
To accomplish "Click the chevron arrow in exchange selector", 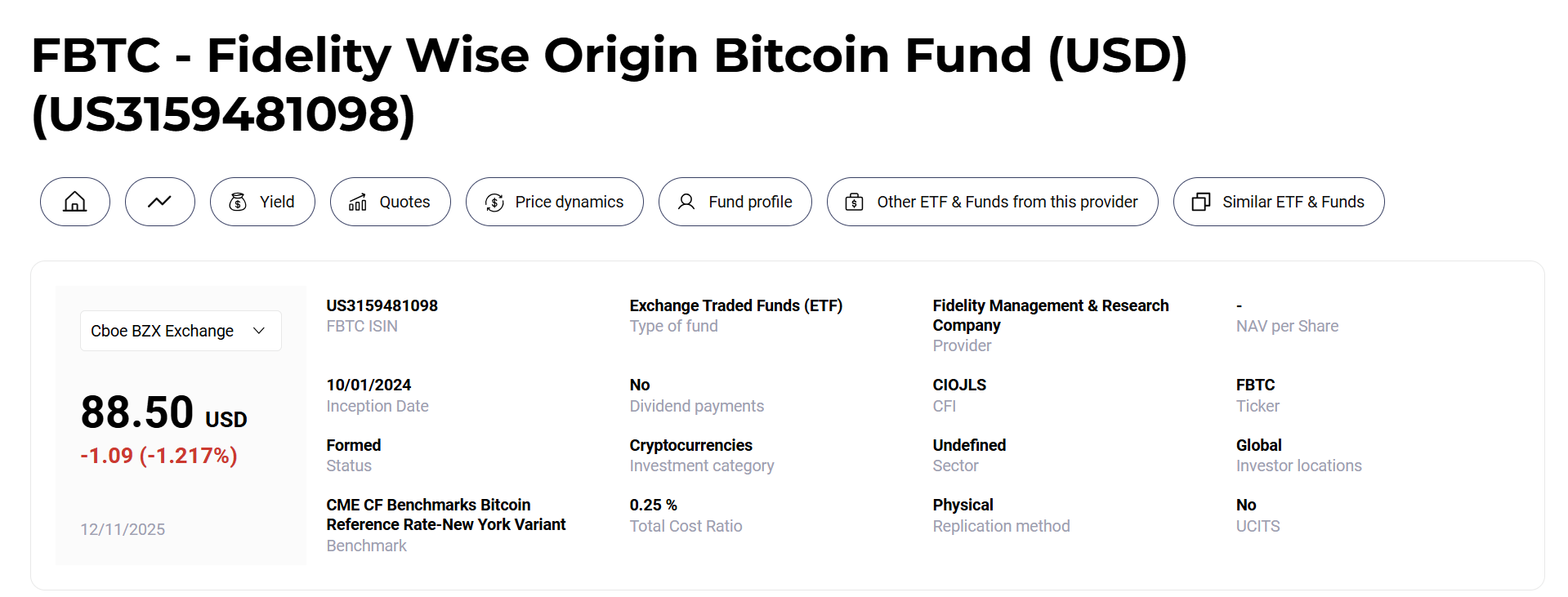I will pos(259,331).
